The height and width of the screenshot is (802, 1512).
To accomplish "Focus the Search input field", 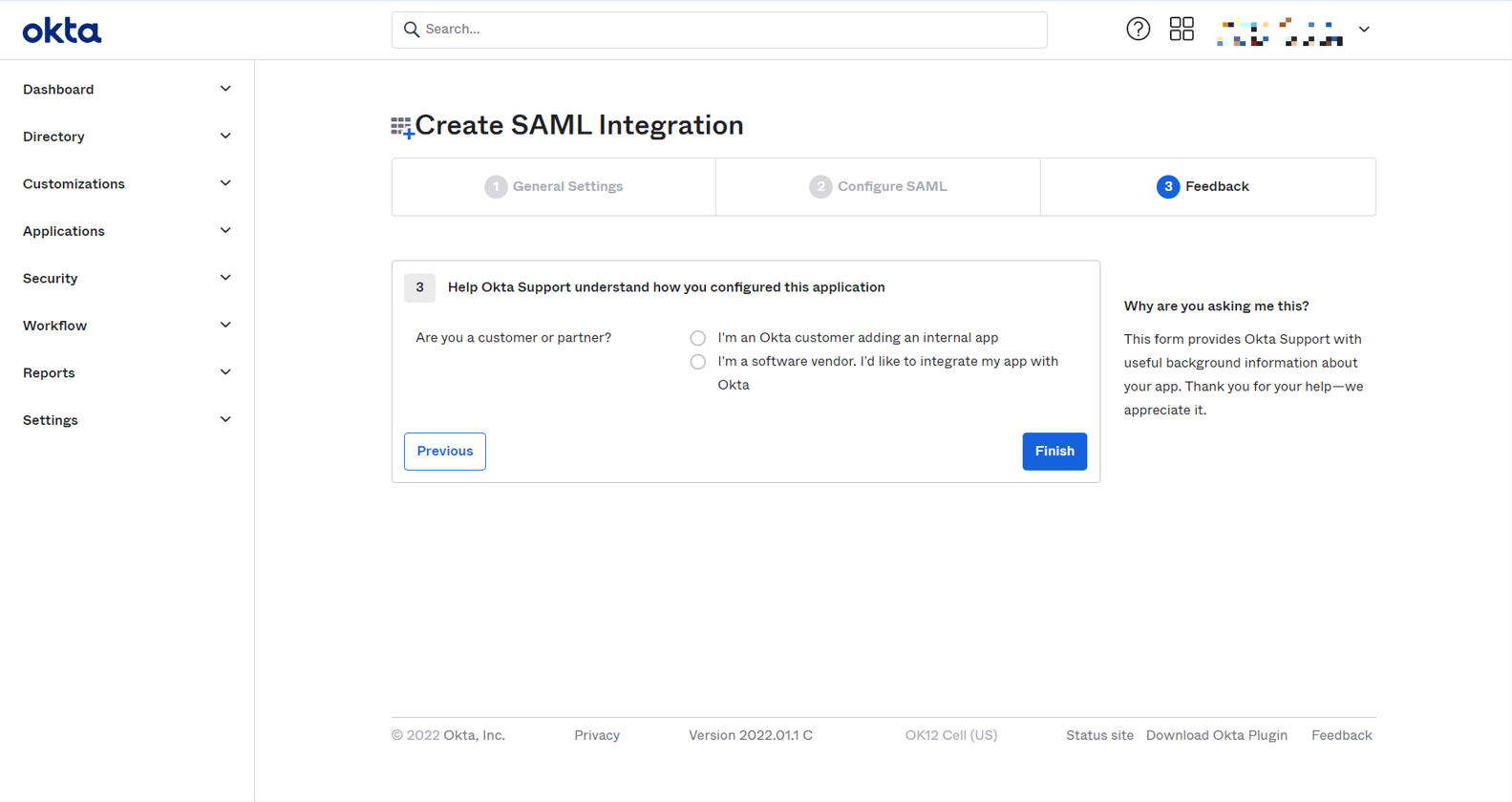I will click(719, 30).
